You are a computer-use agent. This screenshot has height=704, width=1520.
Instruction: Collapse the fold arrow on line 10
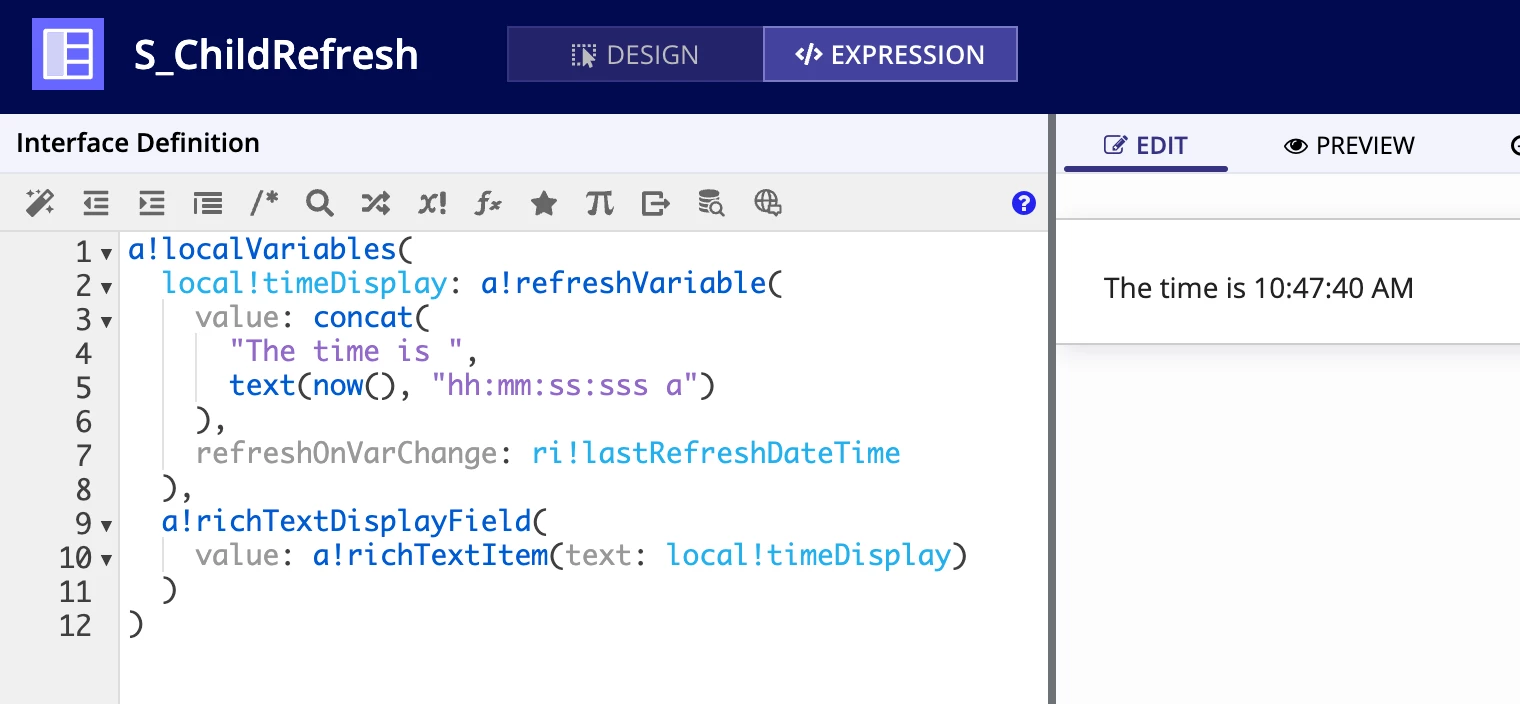[106, 560]
